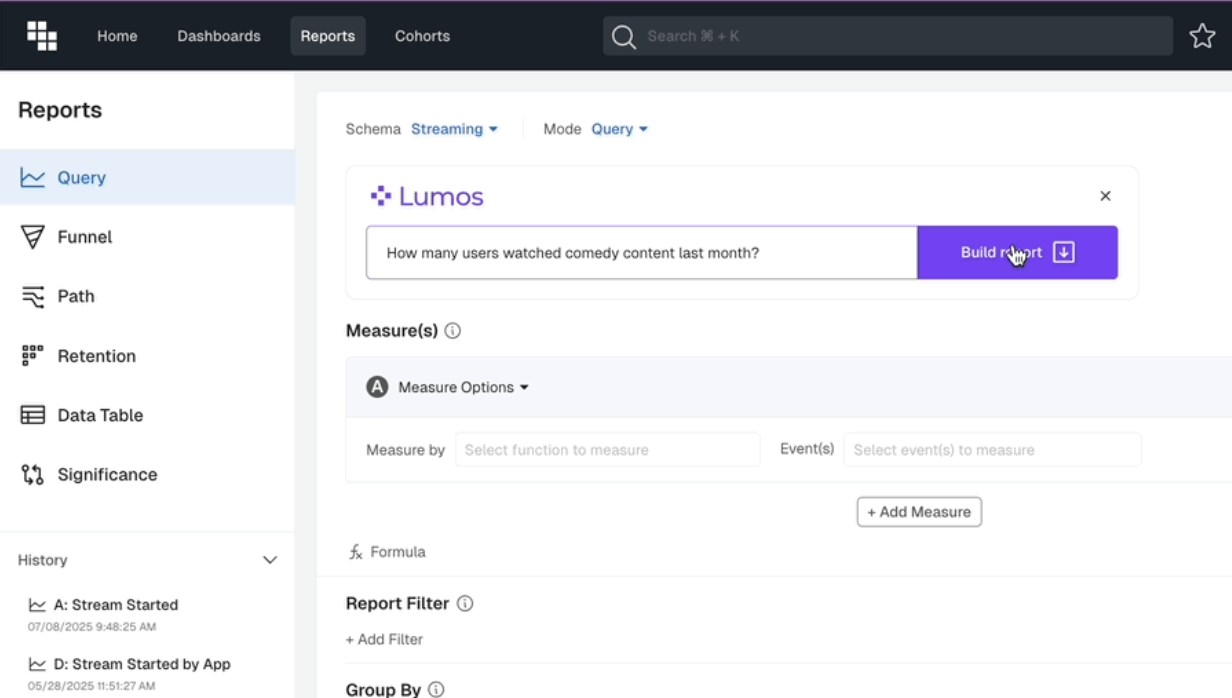Select the Reports tab

[328, 36]
